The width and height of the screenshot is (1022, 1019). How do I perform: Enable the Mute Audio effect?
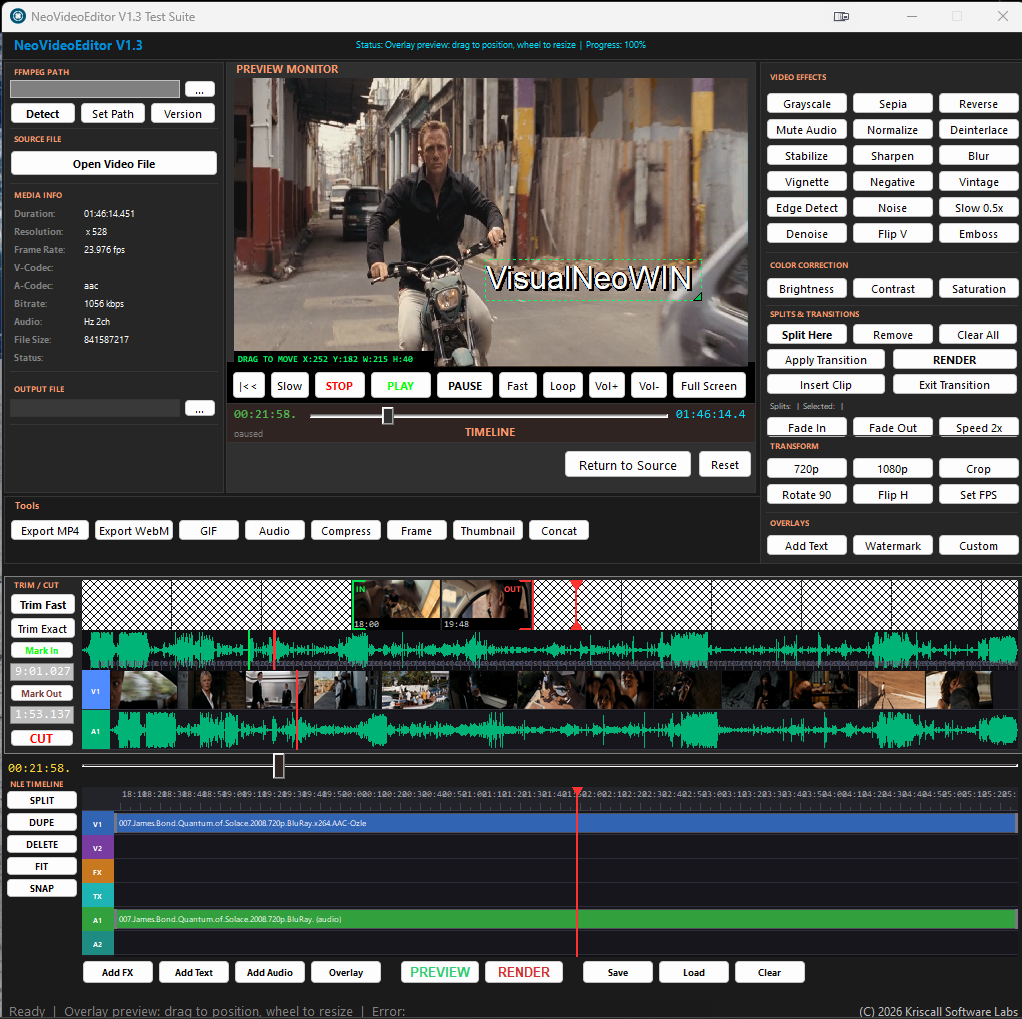tap(806, 130)
